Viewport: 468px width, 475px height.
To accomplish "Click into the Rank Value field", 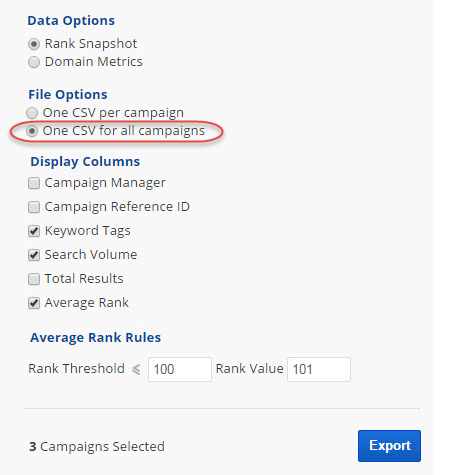I will coord(319,369).
